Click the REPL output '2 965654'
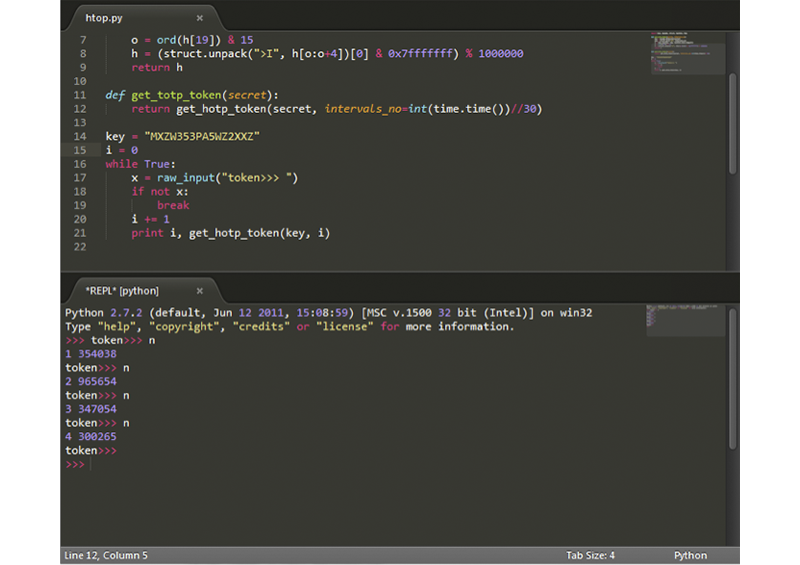Viewport: 800px width, 565px height. pyautogui.click(x=91, y=381)
